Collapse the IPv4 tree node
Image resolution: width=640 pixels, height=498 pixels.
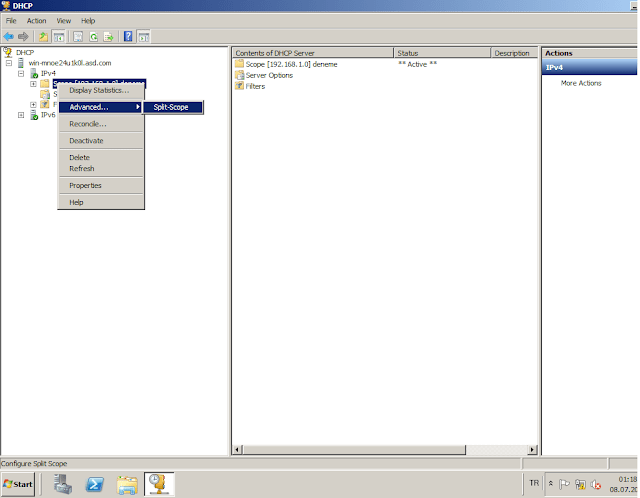21,73
